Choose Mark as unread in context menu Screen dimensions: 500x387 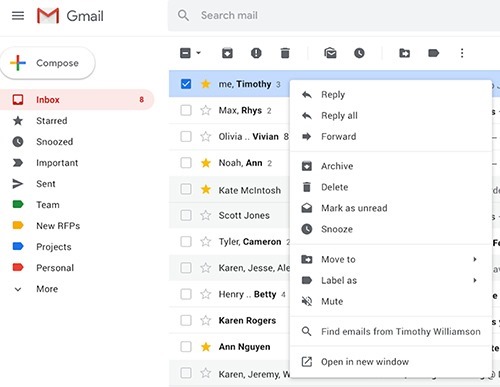391,208
